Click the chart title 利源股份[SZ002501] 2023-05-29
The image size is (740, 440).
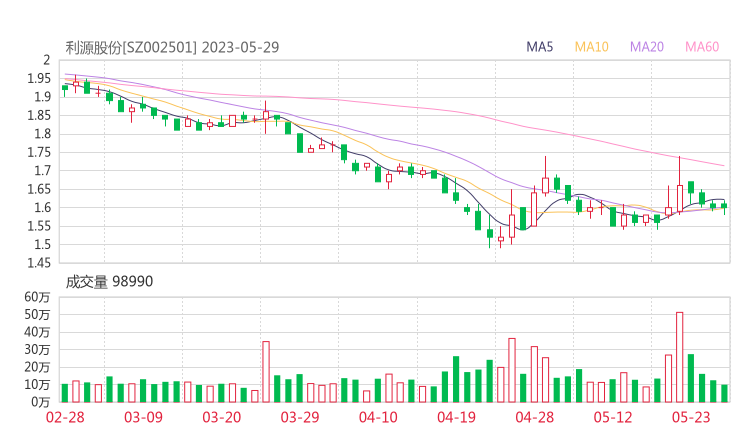tap(172, 47)
